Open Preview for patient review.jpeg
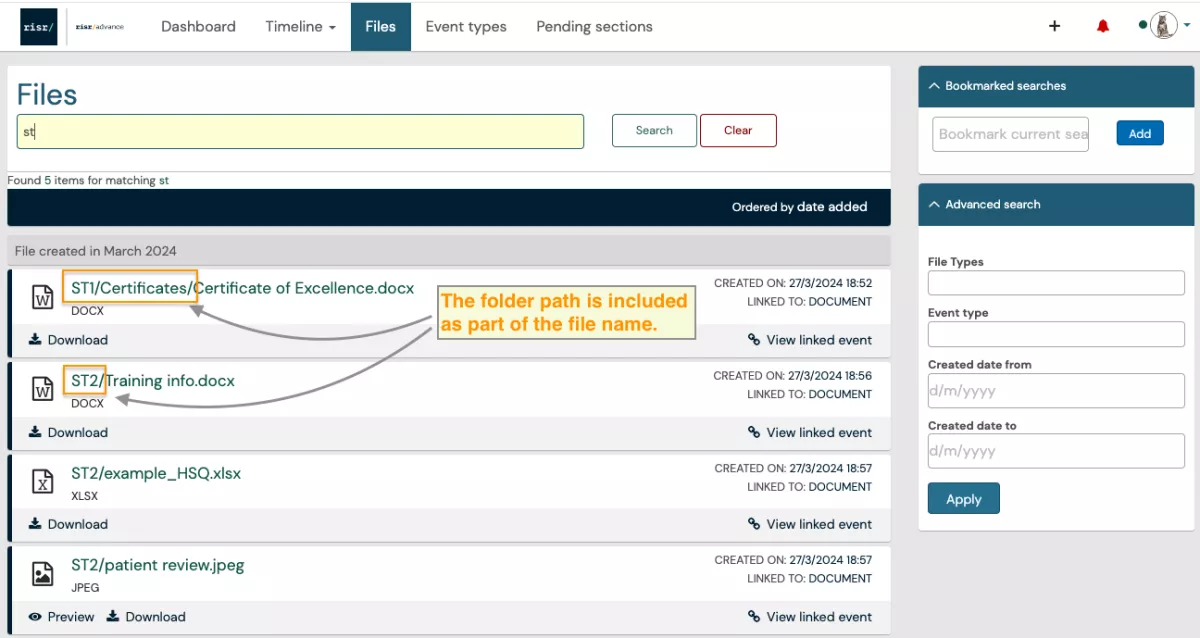The image size is (1200, 638). pos(60,617)
